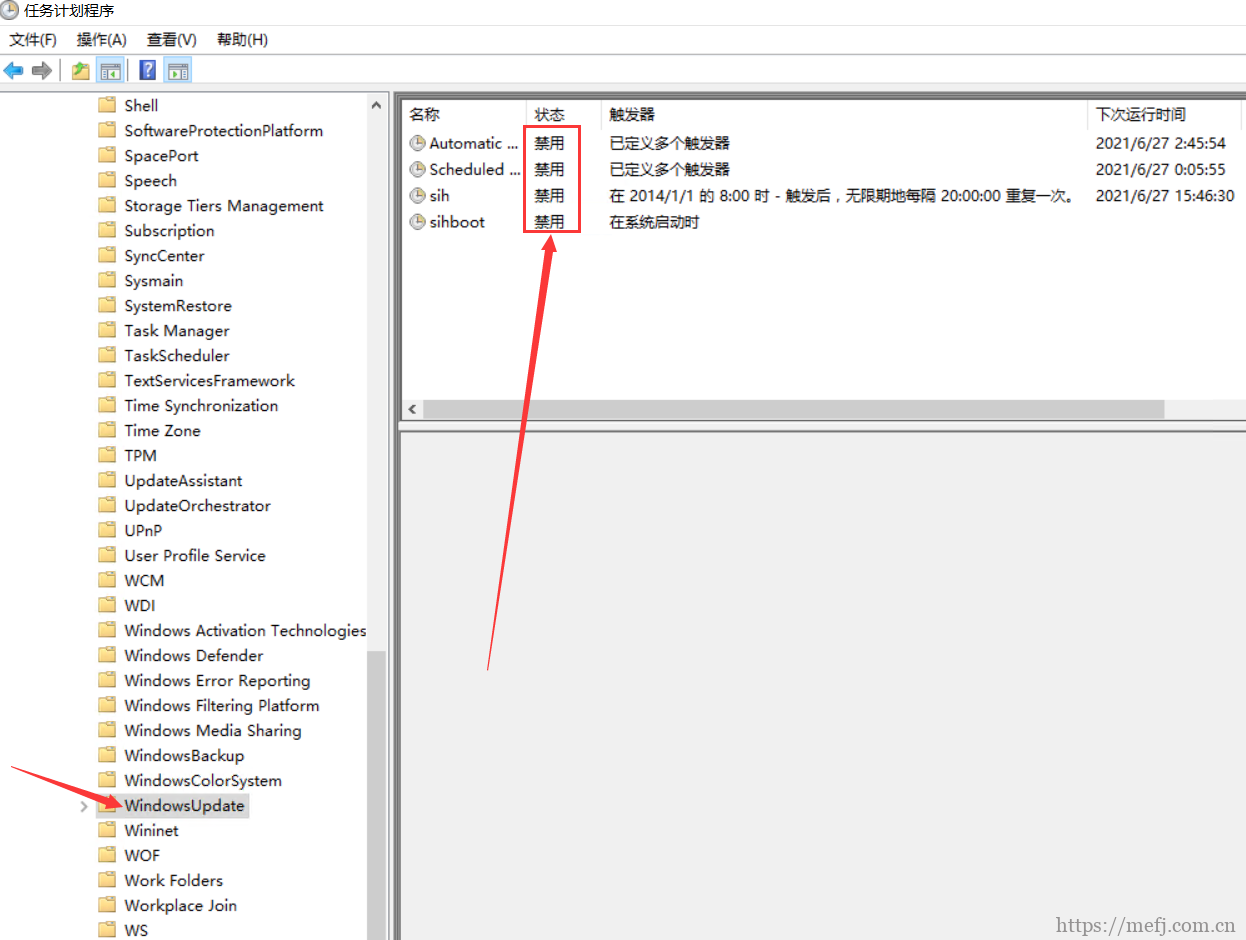Click the Shell folder icon
Image resolution: width=1246 pixels, height=940 pixels.
(x=107, y=105)
